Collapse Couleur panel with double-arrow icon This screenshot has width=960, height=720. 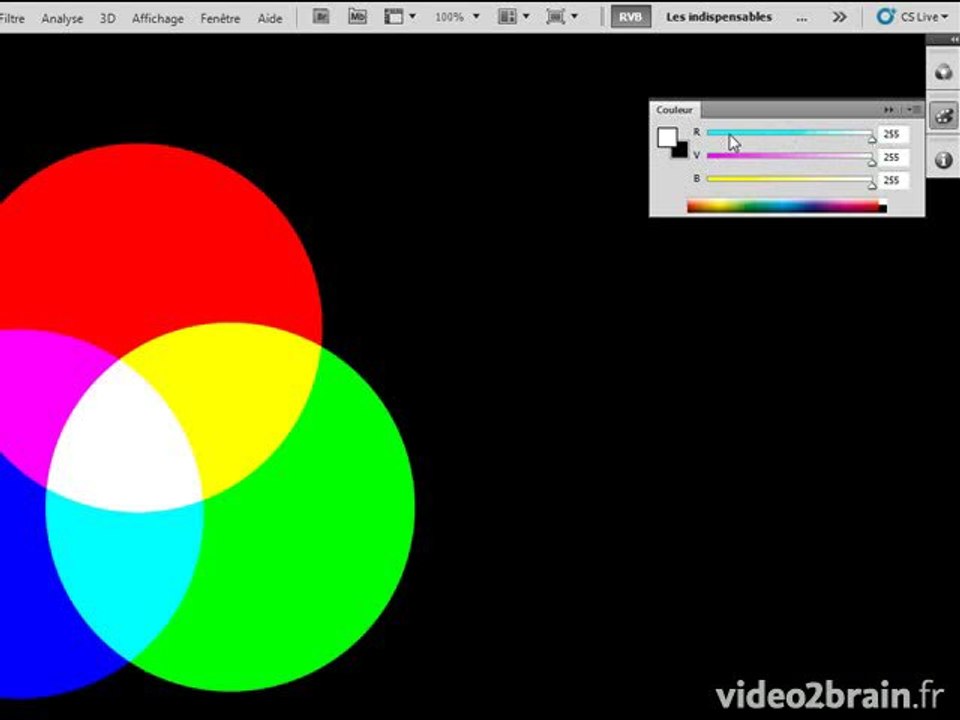pyautogui.click(x=888, y=110)
